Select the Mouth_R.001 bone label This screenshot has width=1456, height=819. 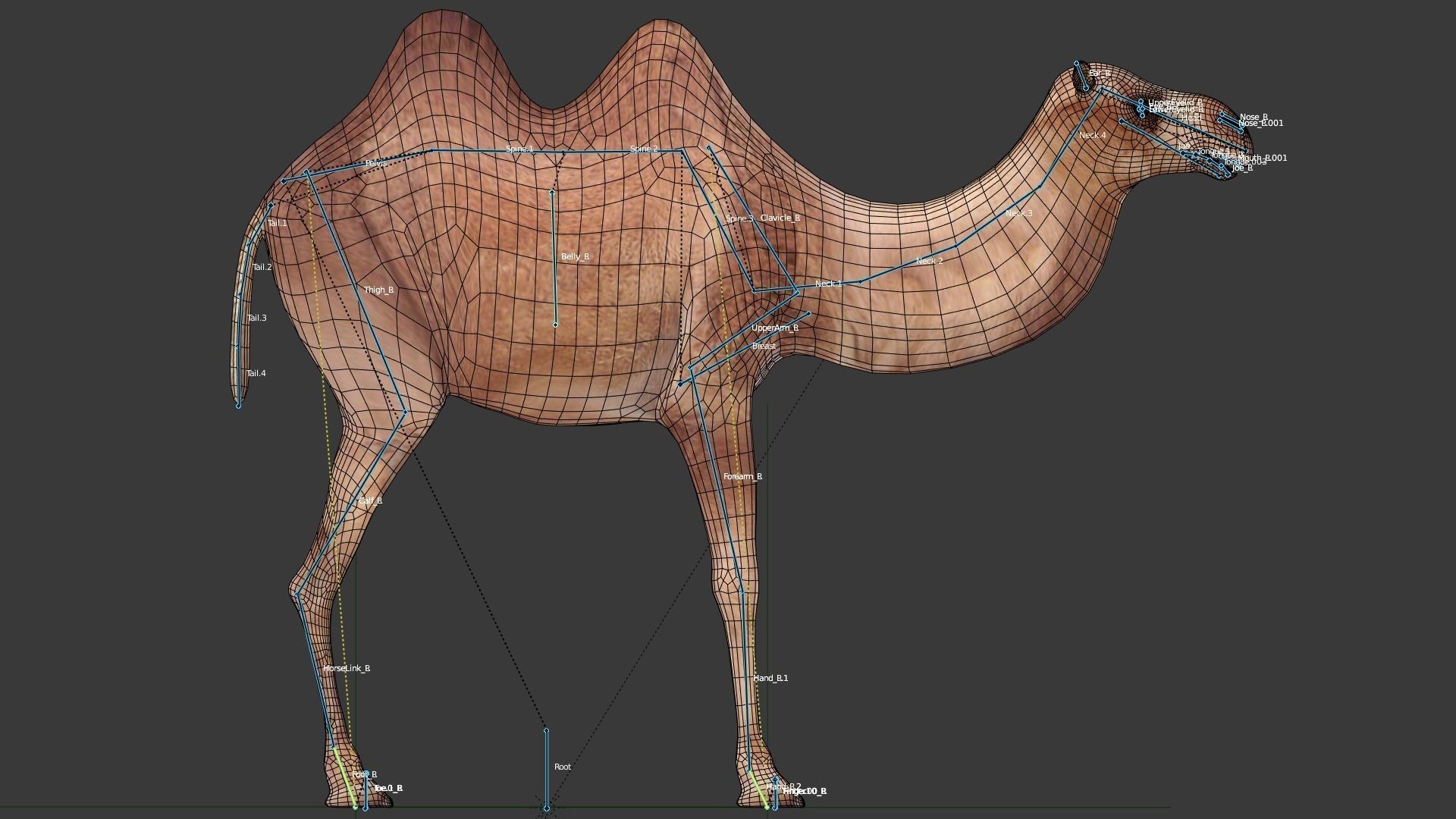[1263, 158]
